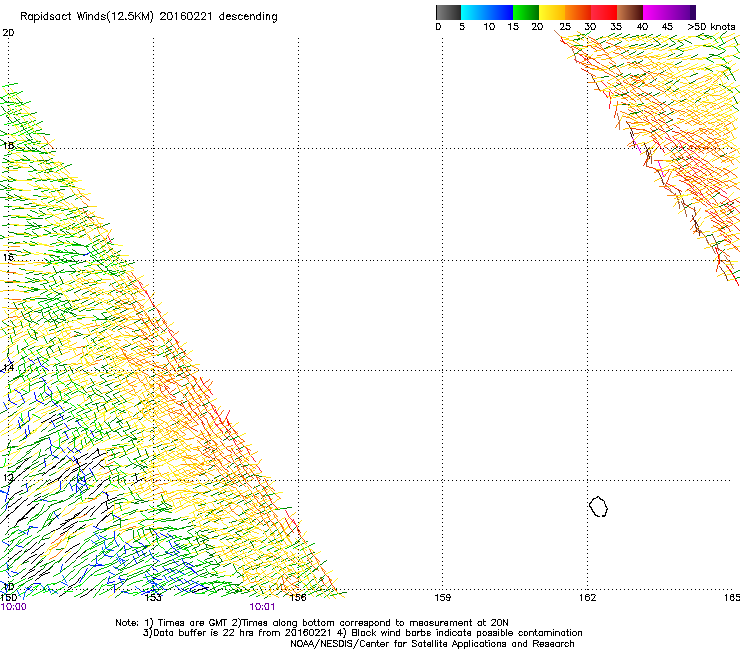
Task: Click the small island outline near 162
Action: pyautogui.click(x=598, y=506)
